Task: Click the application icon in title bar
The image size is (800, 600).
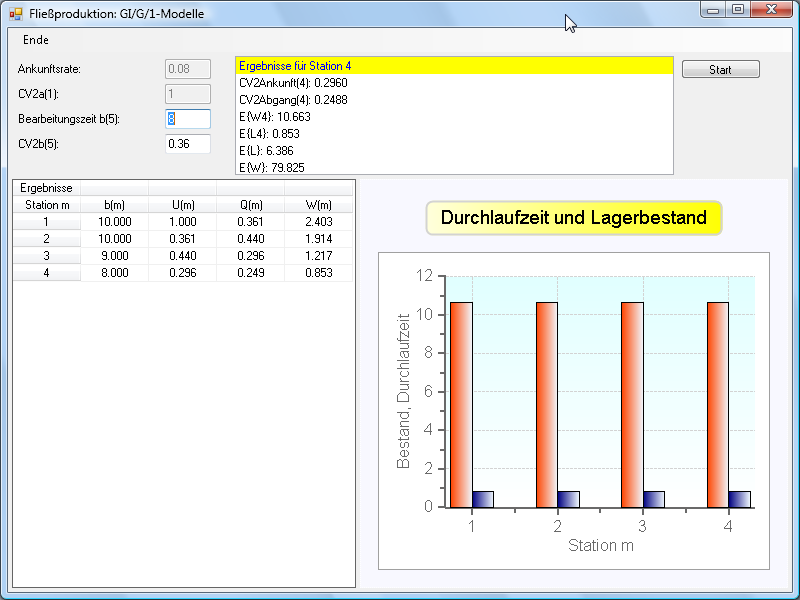Action: pyautogui.click(x=15, y=13)
